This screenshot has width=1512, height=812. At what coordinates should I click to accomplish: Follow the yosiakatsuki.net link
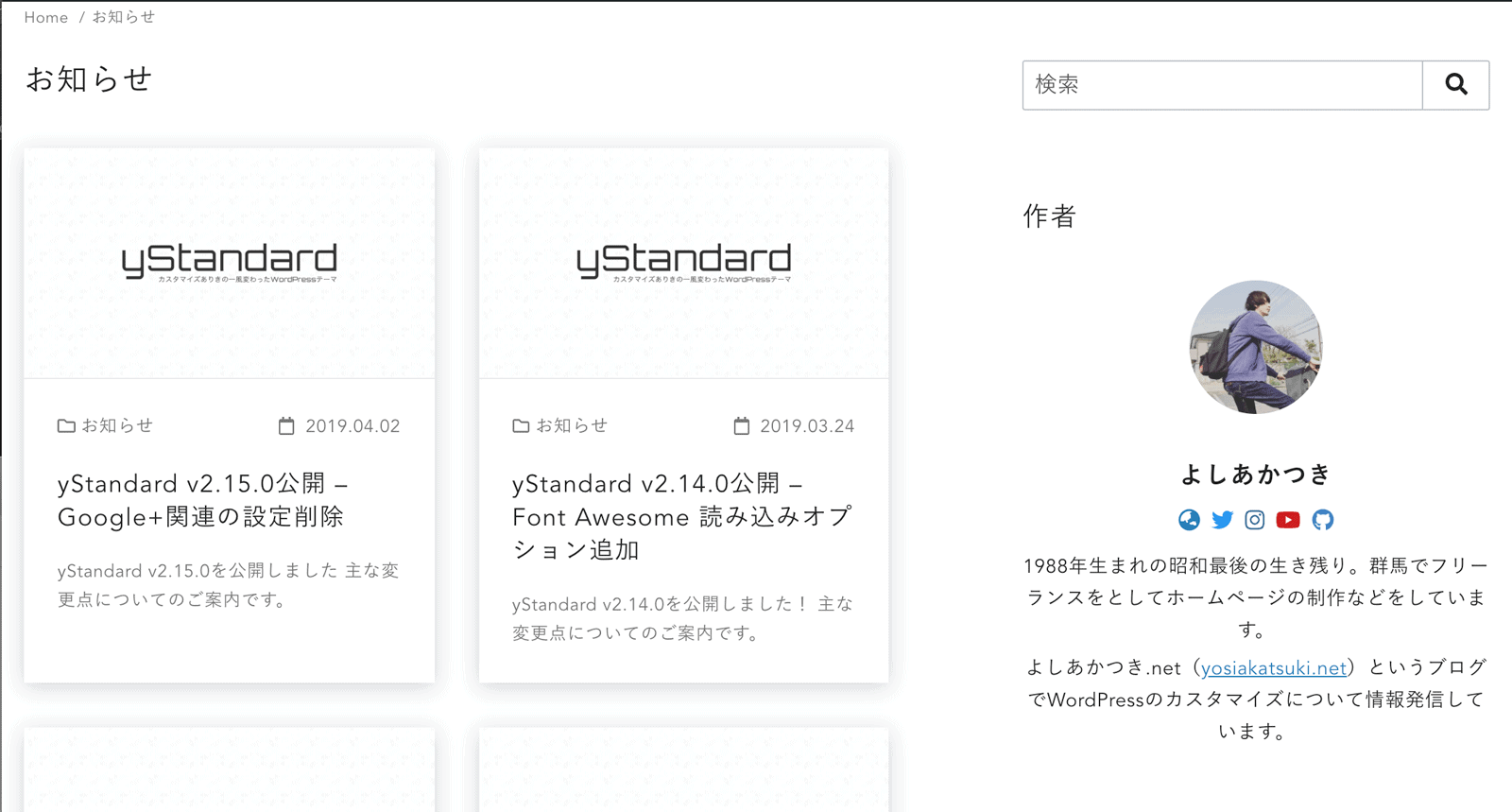[x=1274, y=667]
